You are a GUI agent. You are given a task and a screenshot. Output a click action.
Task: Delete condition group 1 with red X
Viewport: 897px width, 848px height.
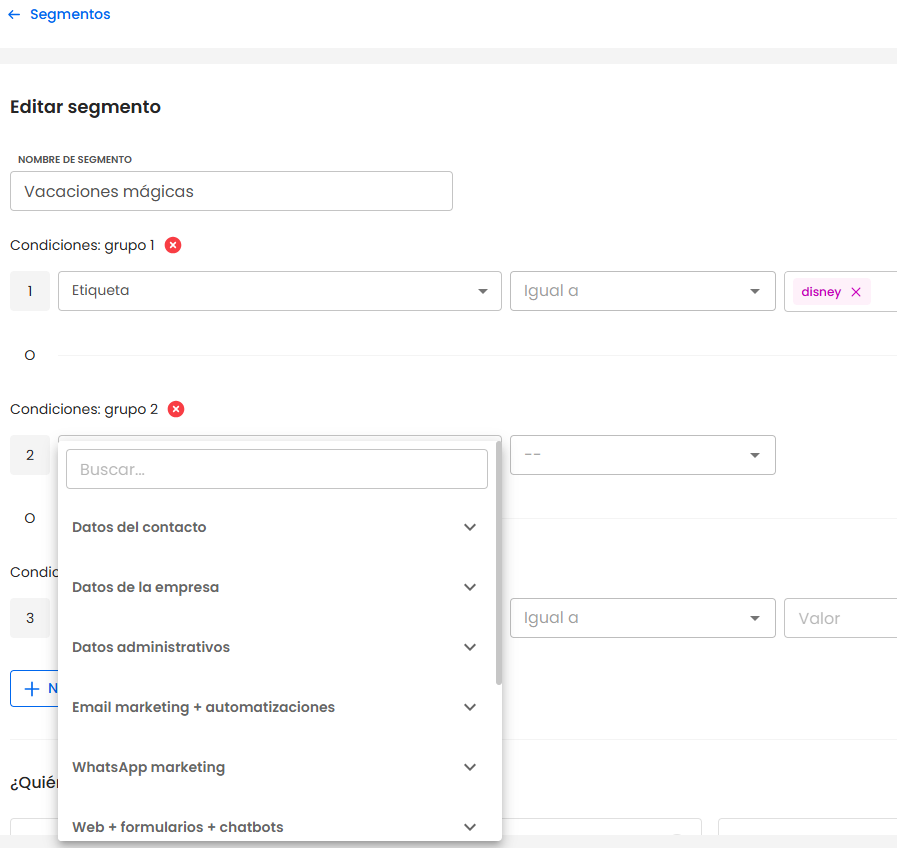pyautogui.click(x=173, y=245)
